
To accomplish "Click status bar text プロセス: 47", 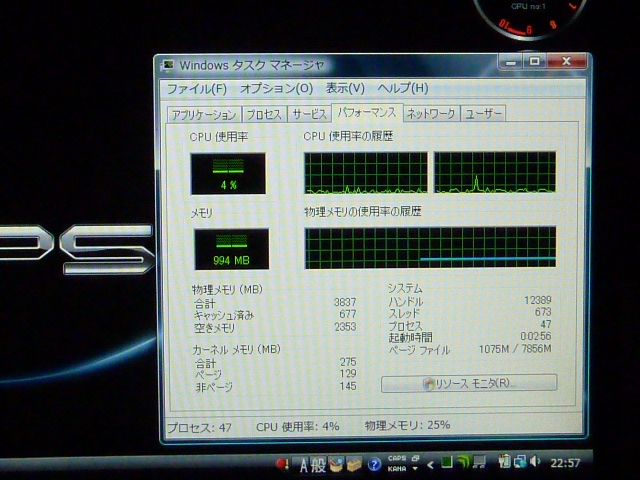I will click(x=200, y=428).
